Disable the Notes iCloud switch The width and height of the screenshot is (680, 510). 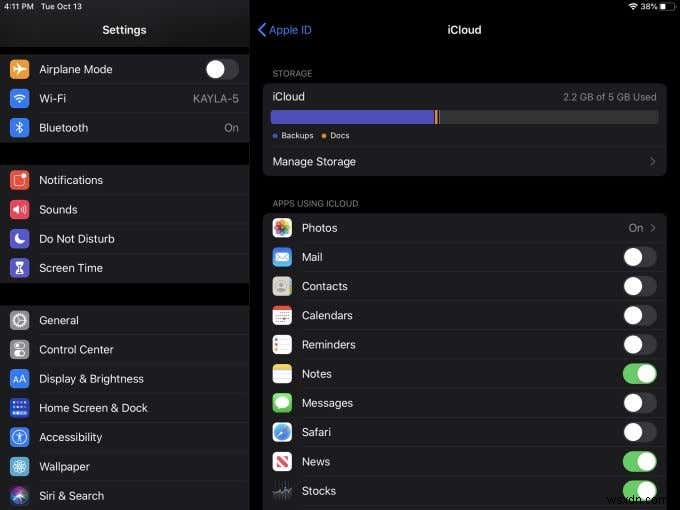(x=640, y=374)
